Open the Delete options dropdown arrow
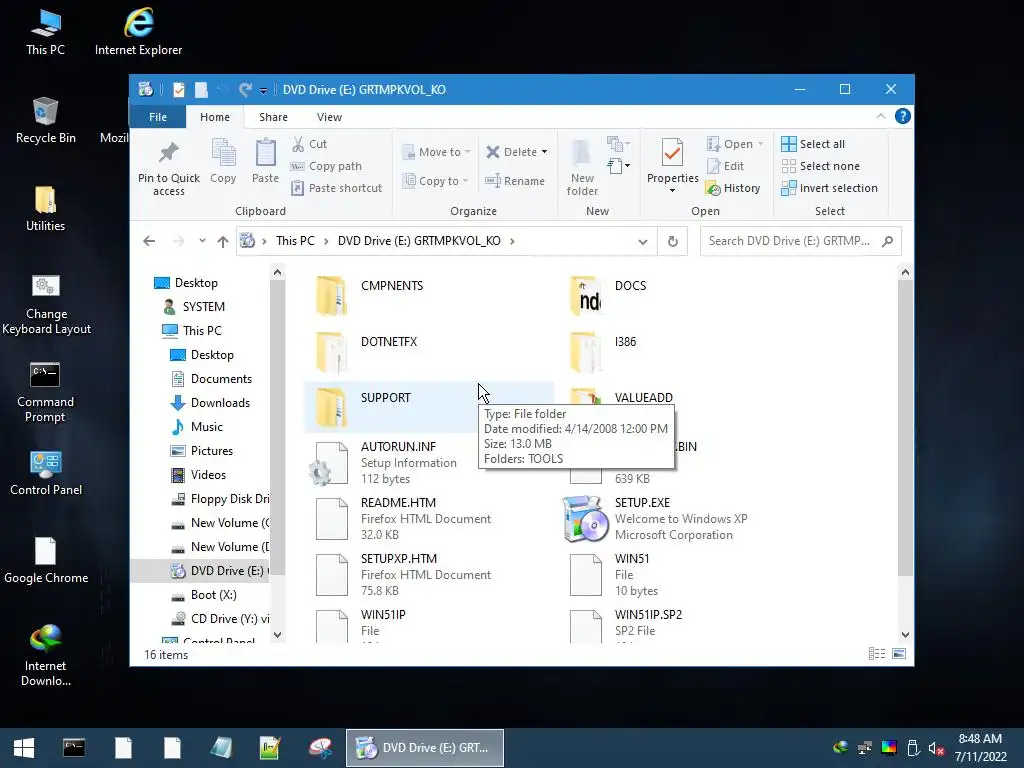1024x768 pixels. coord(544,152)
